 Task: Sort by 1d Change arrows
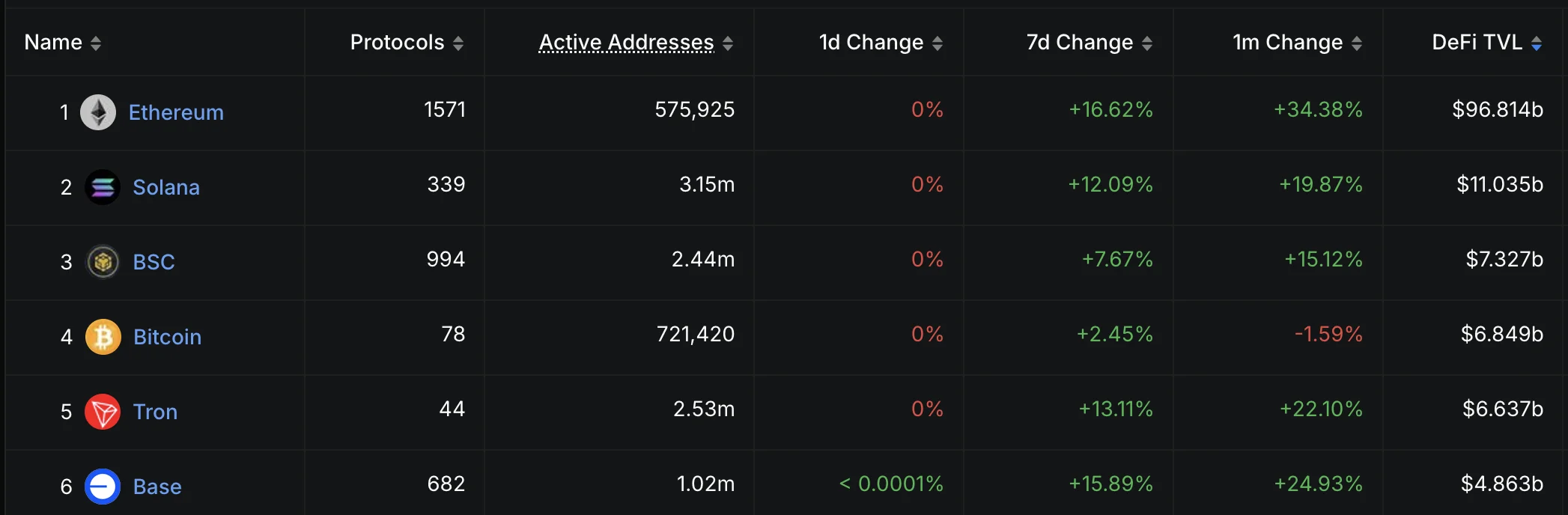pyautogui.click(x=938, y=43)
